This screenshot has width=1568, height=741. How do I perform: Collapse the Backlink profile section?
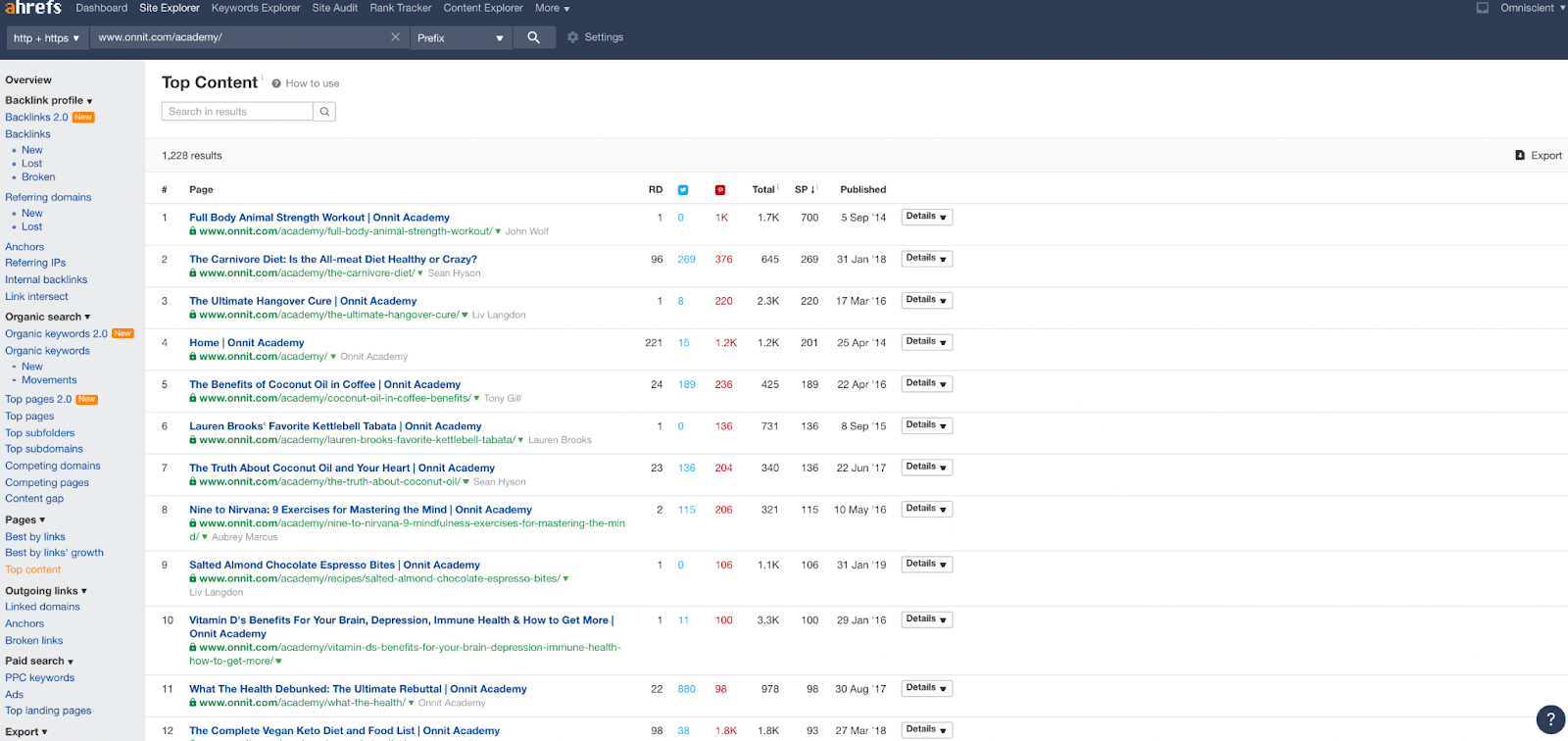coord(49,100)
